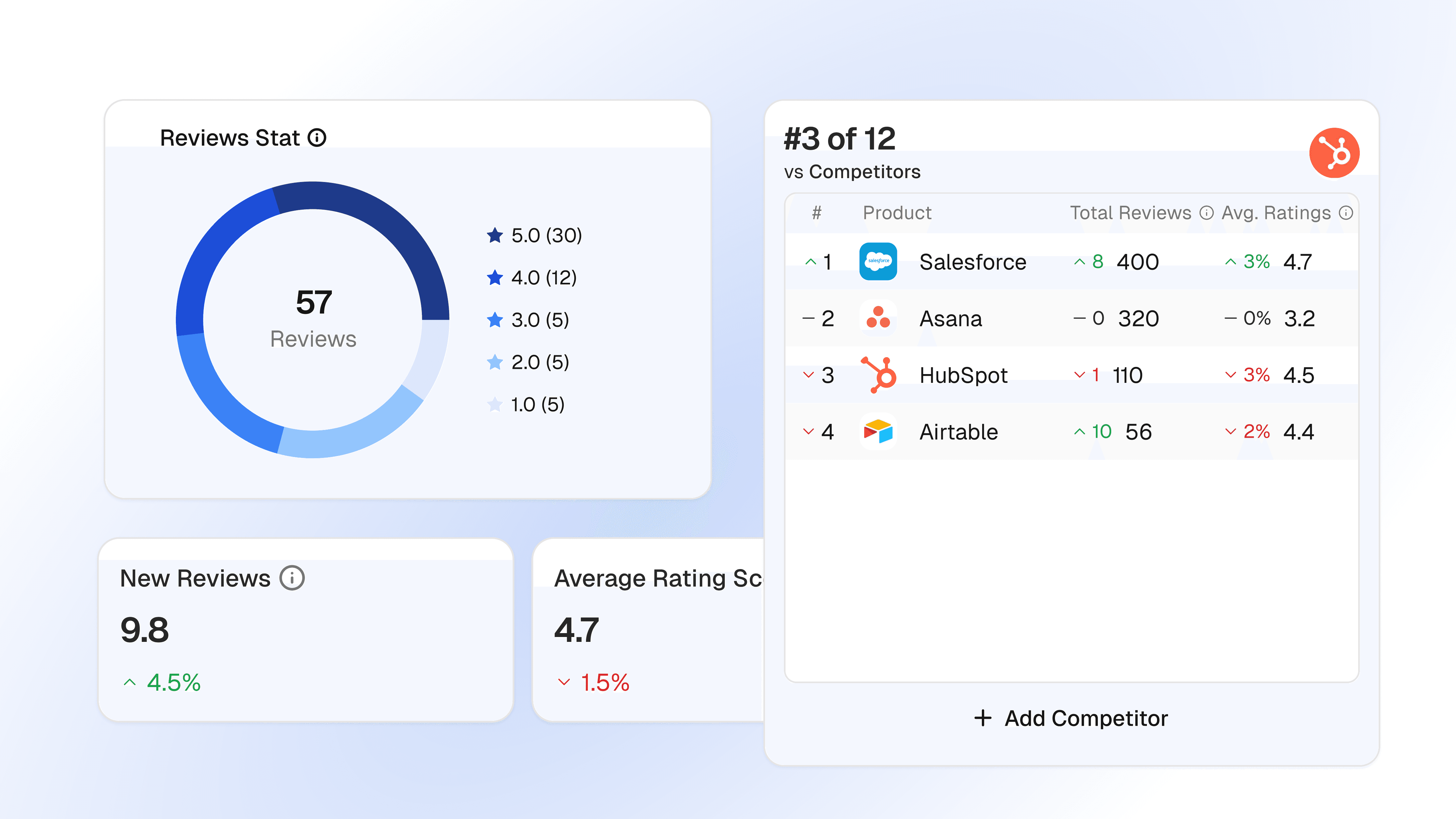Open the Salesforce product name
This screenshot has width=1456, height=819.
pos(972,262)
